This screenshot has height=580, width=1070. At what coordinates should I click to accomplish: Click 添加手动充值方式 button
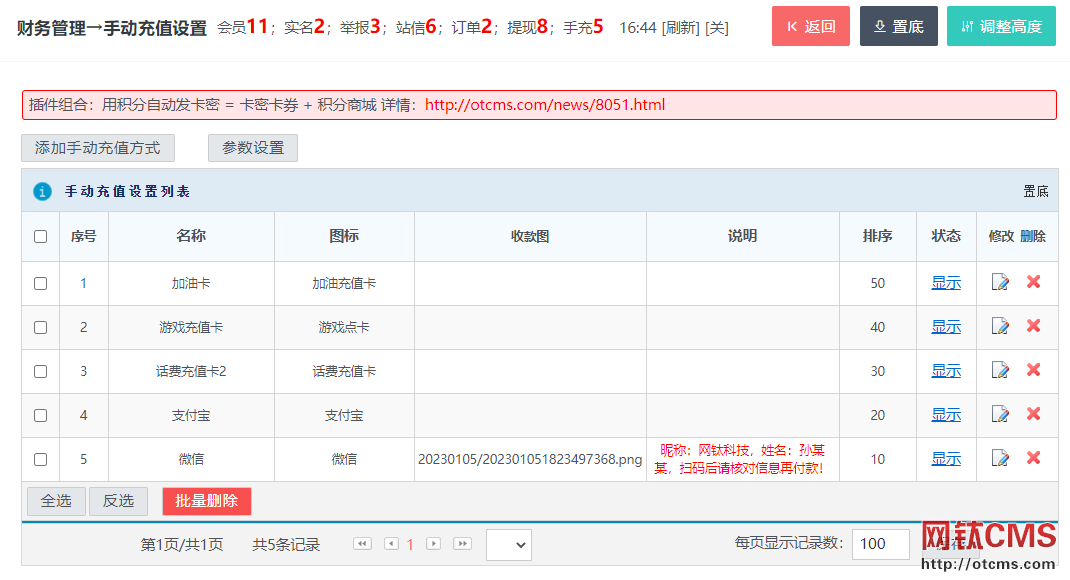[x=98, y=148]
